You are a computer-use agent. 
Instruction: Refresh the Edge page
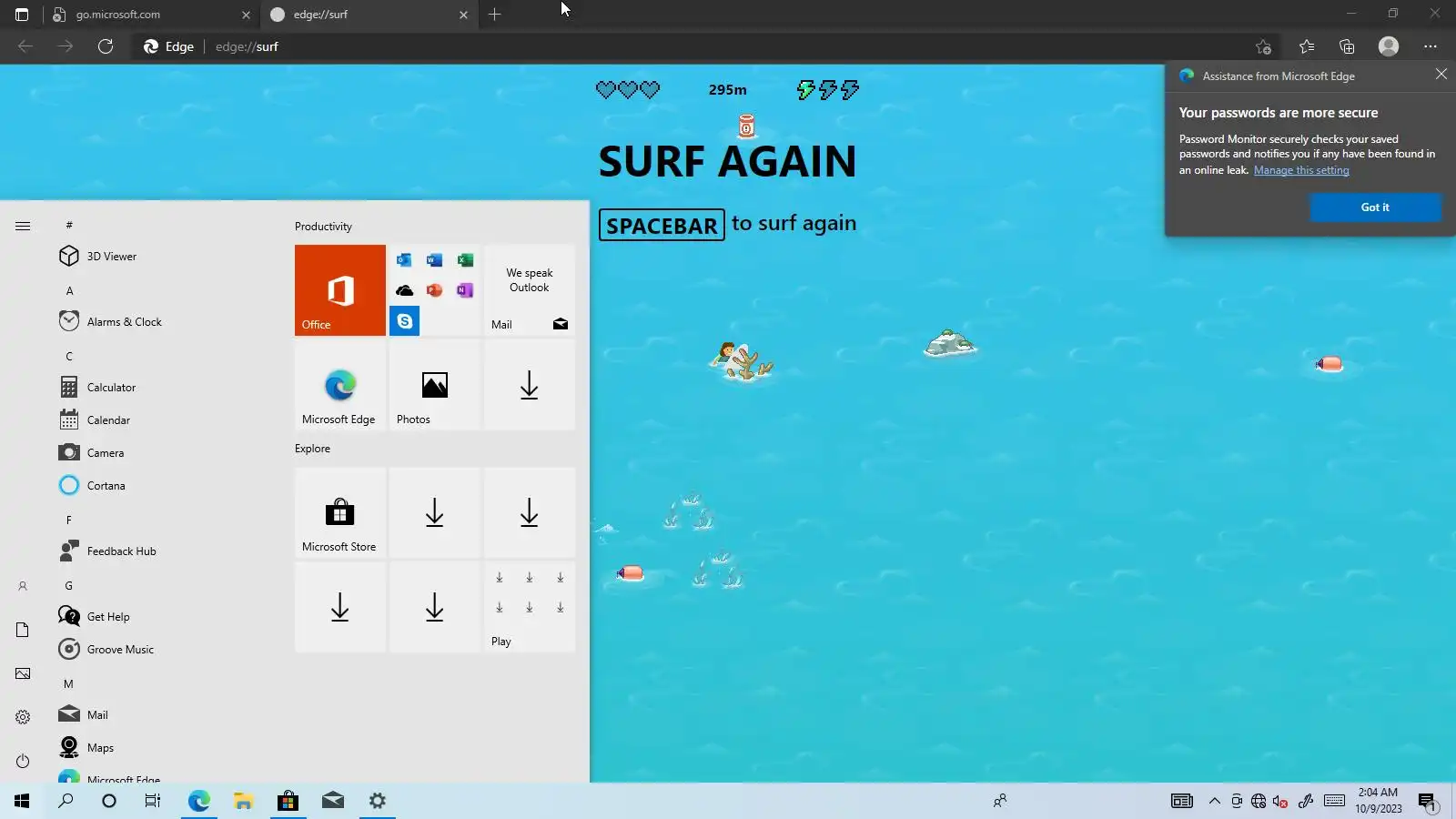(x=106, y=46)
